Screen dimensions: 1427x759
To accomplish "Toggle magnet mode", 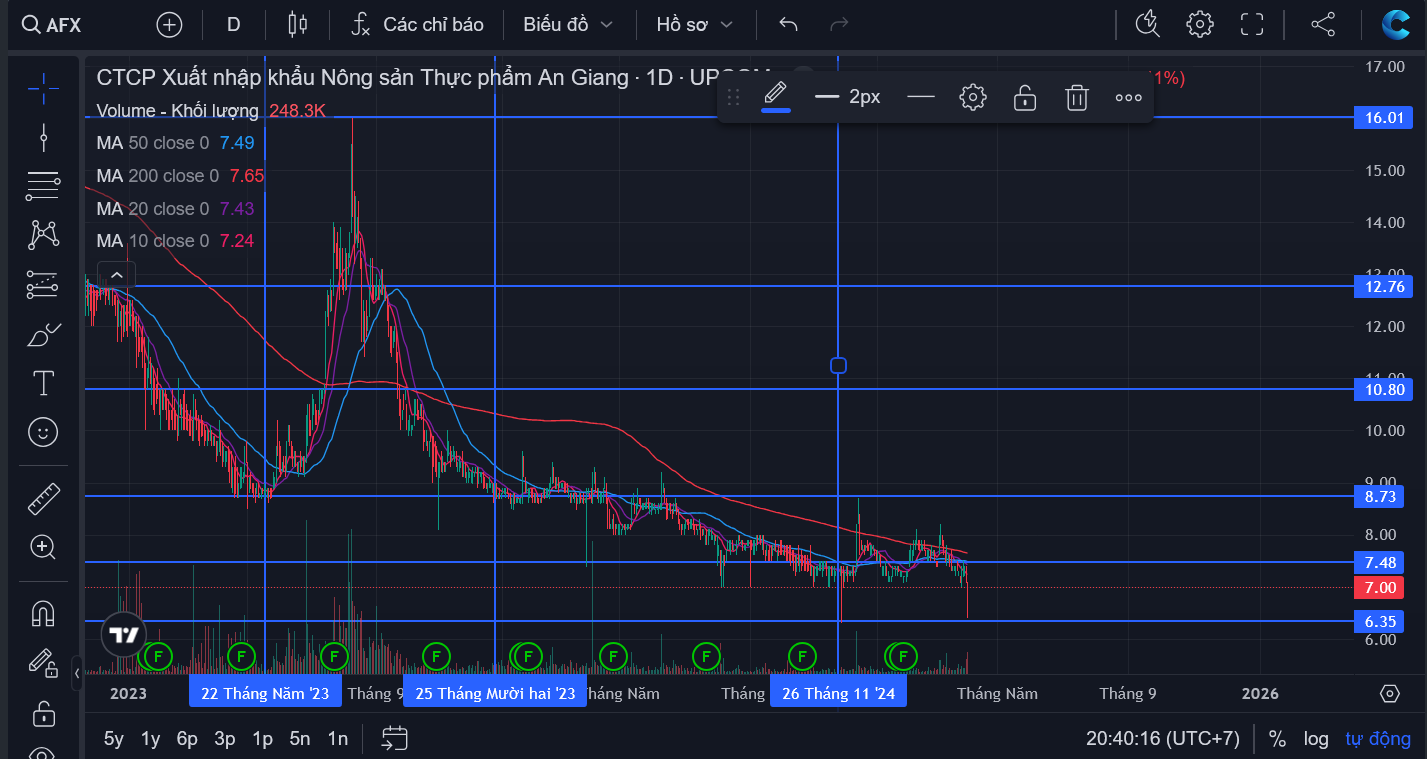I will coord(43,612).
